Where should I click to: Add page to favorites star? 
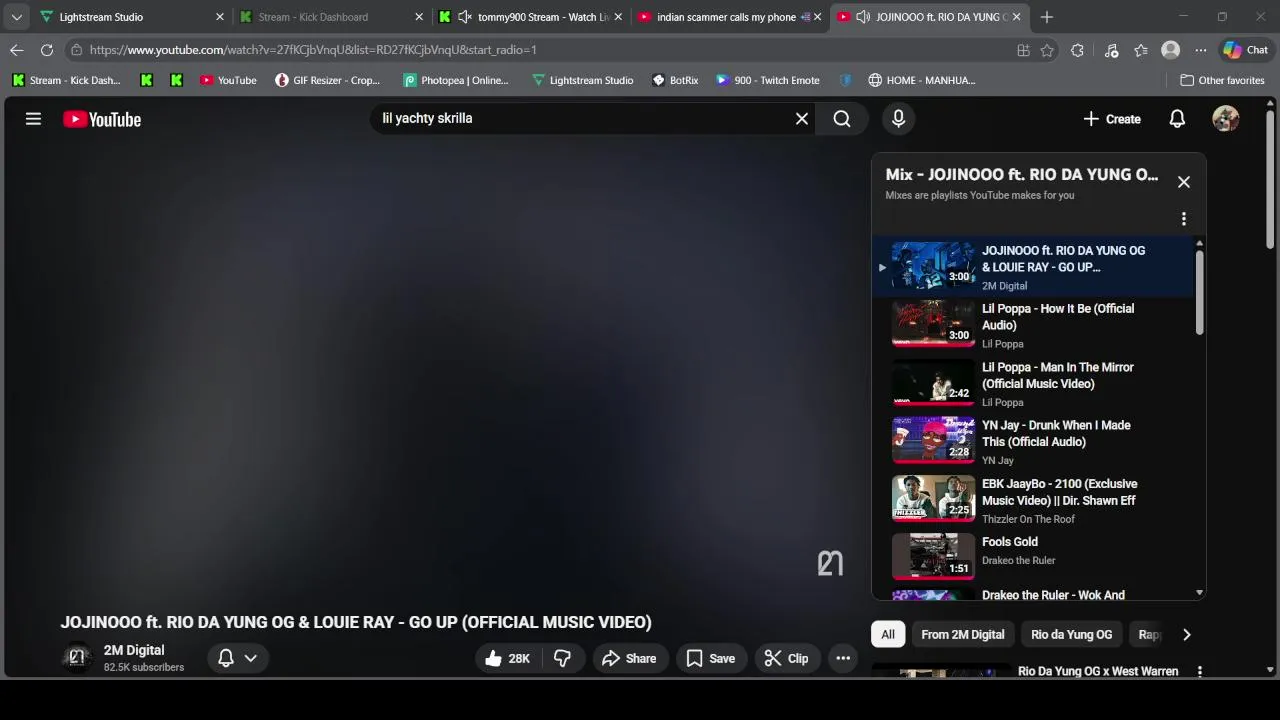pos(1047,50)
